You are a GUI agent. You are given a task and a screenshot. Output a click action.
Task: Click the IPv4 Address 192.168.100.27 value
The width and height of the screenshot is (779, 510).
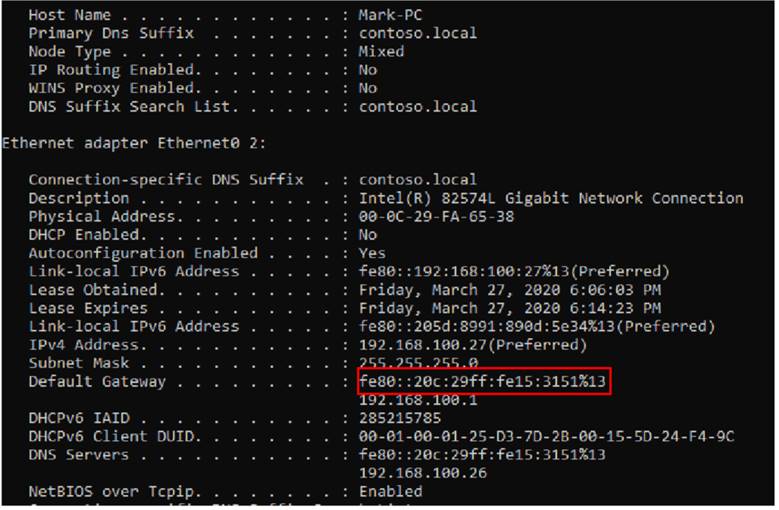click(472, 345)
